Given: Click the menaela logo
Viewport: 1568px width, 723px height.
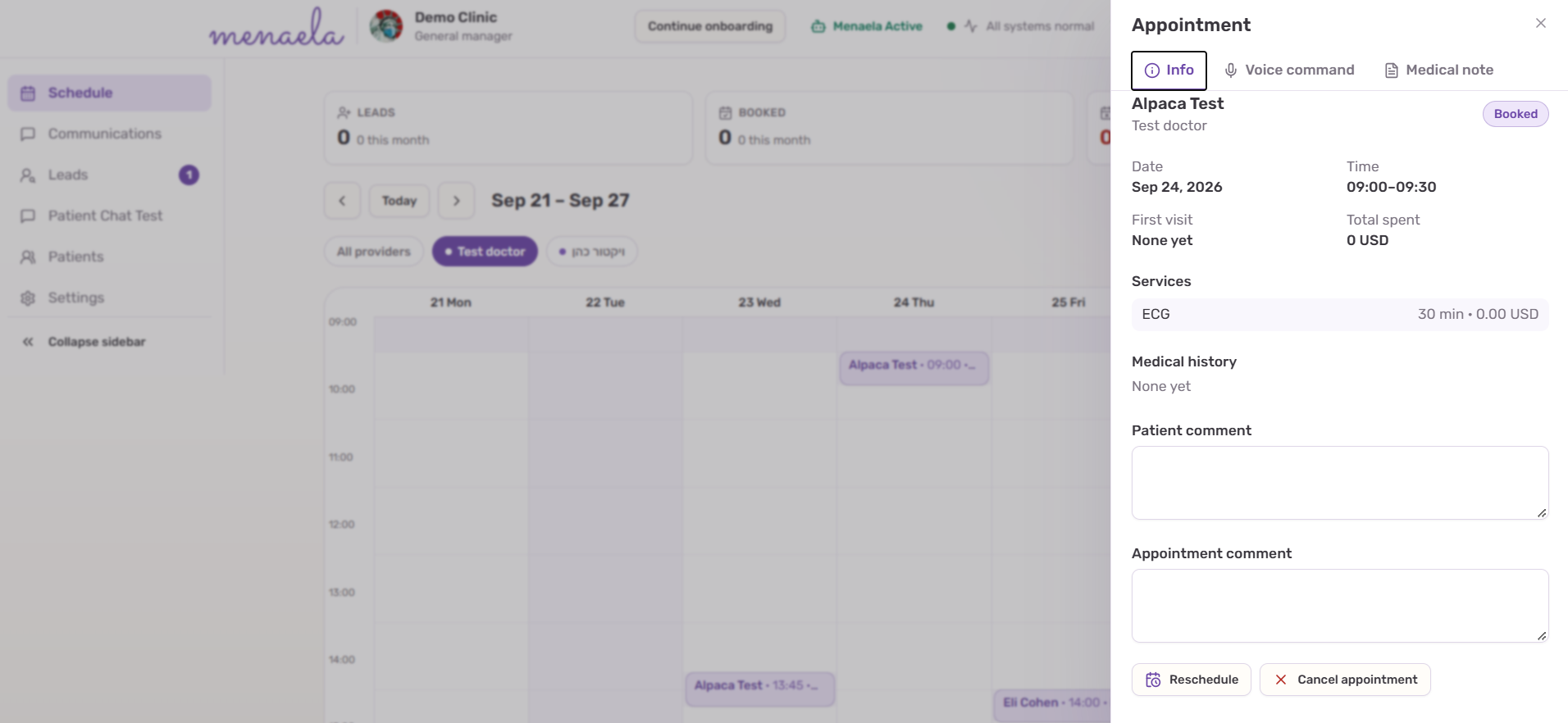Looking at the screenshot, I should coord(276,28).
